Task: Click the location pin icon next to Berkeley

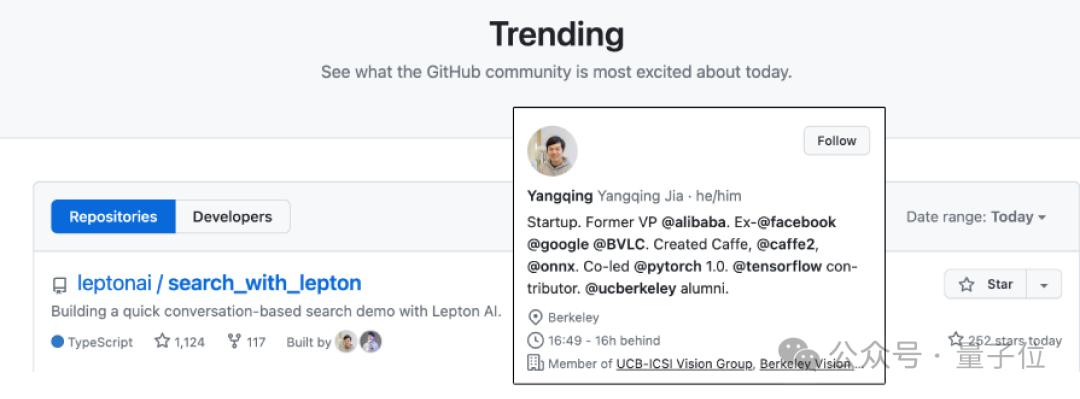Action: pyautogui.click(x=535, y=318)
